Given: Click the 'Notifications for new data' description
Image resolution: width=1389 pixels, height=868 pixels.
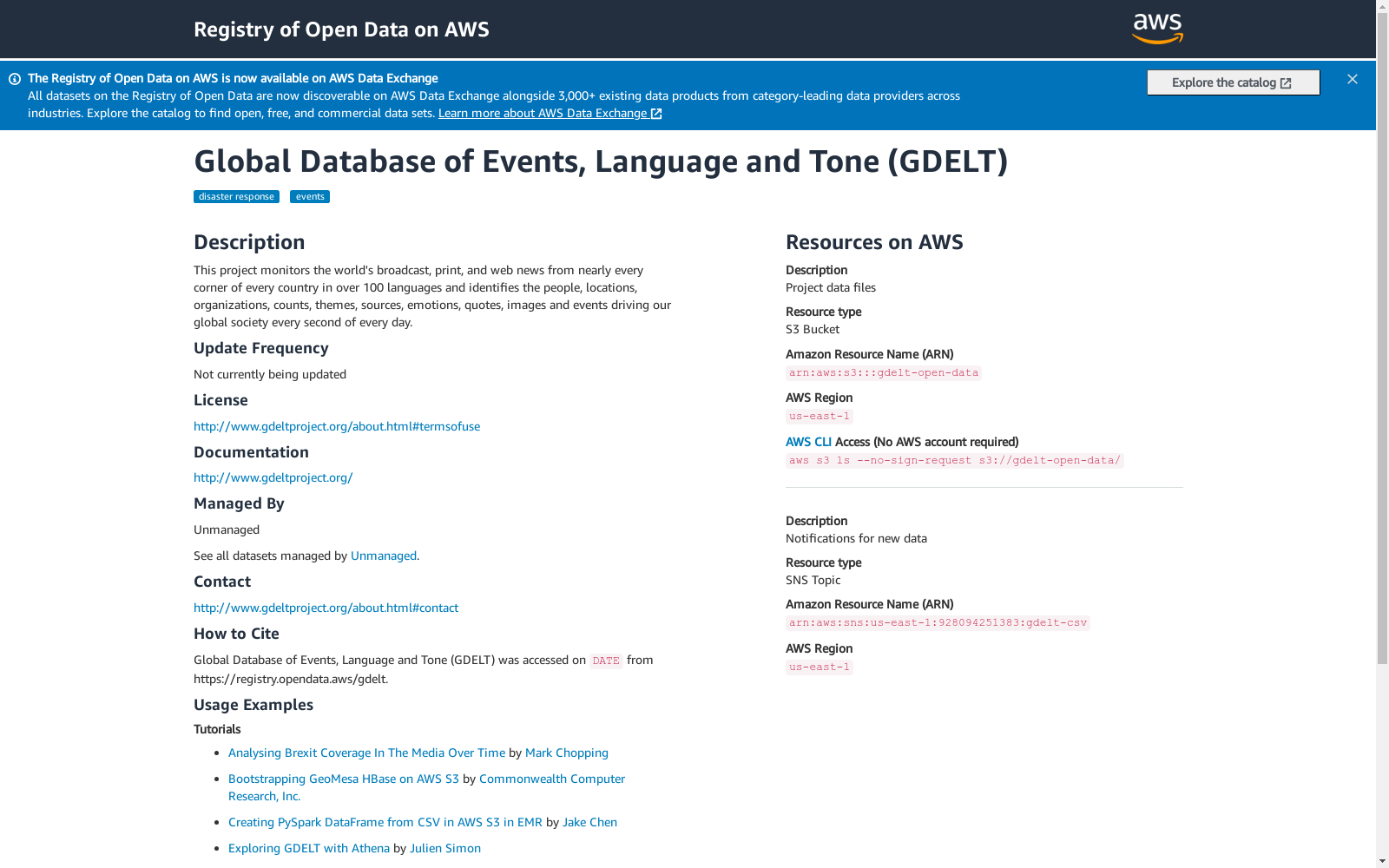Looking at the screenshot, I should (856, 538).
